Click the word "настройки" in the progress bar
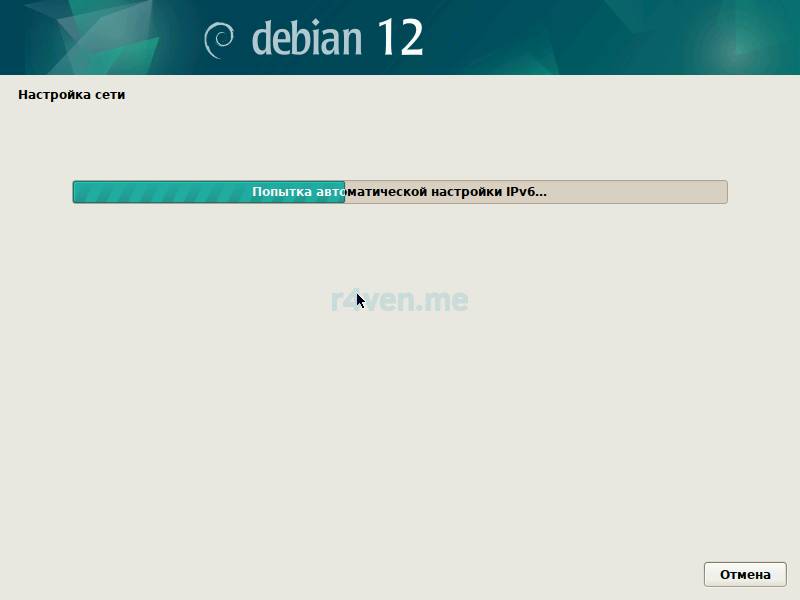 pos(467,192)
